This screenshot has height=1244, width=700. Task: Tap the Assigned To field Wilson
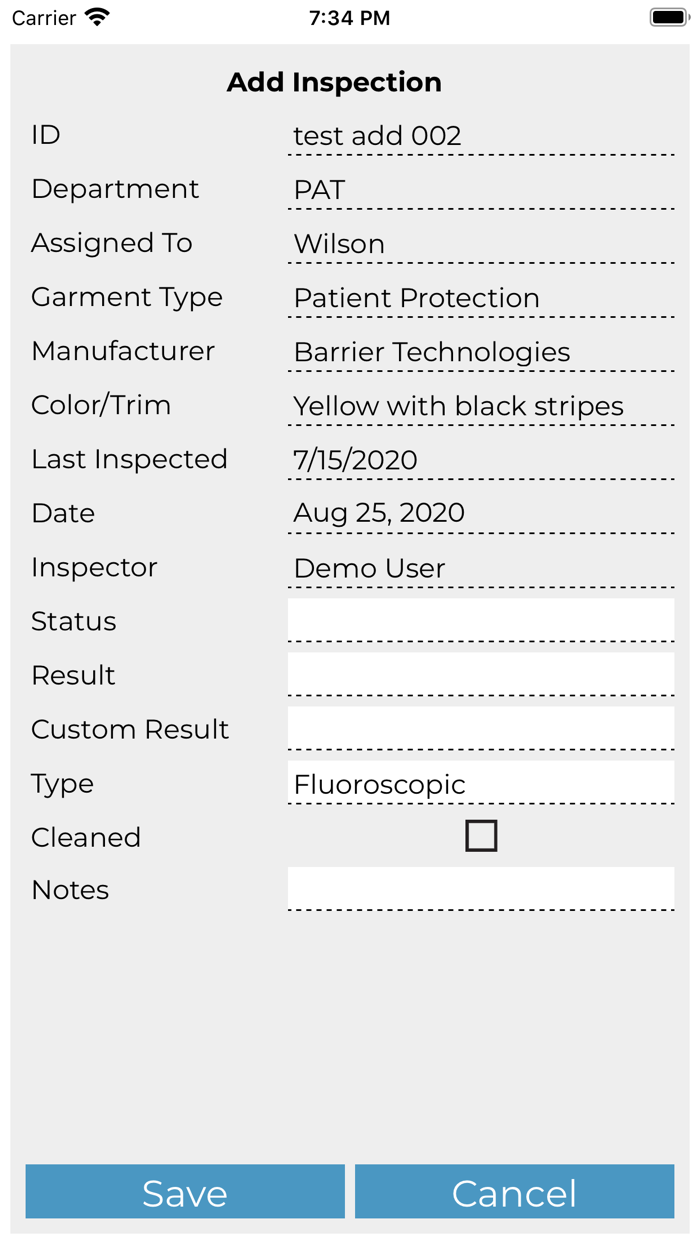(x=481, y=244)
